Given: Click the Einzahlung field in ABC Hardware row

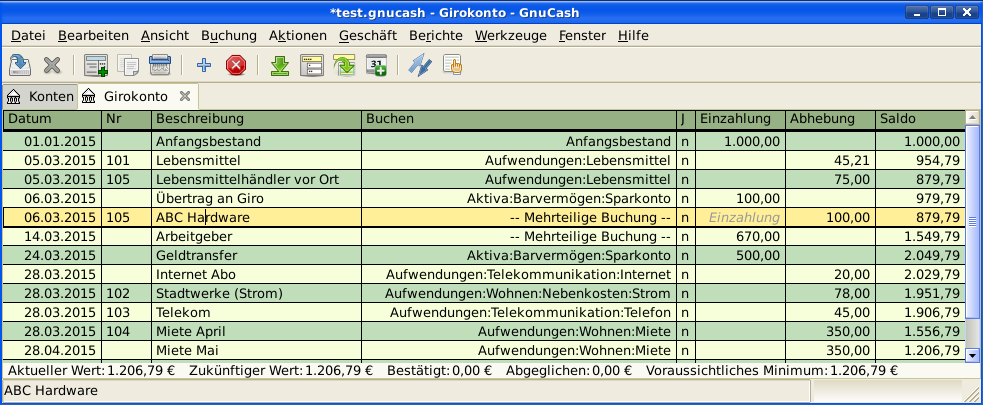Looking at the screenshot, I should coord(740,217).
